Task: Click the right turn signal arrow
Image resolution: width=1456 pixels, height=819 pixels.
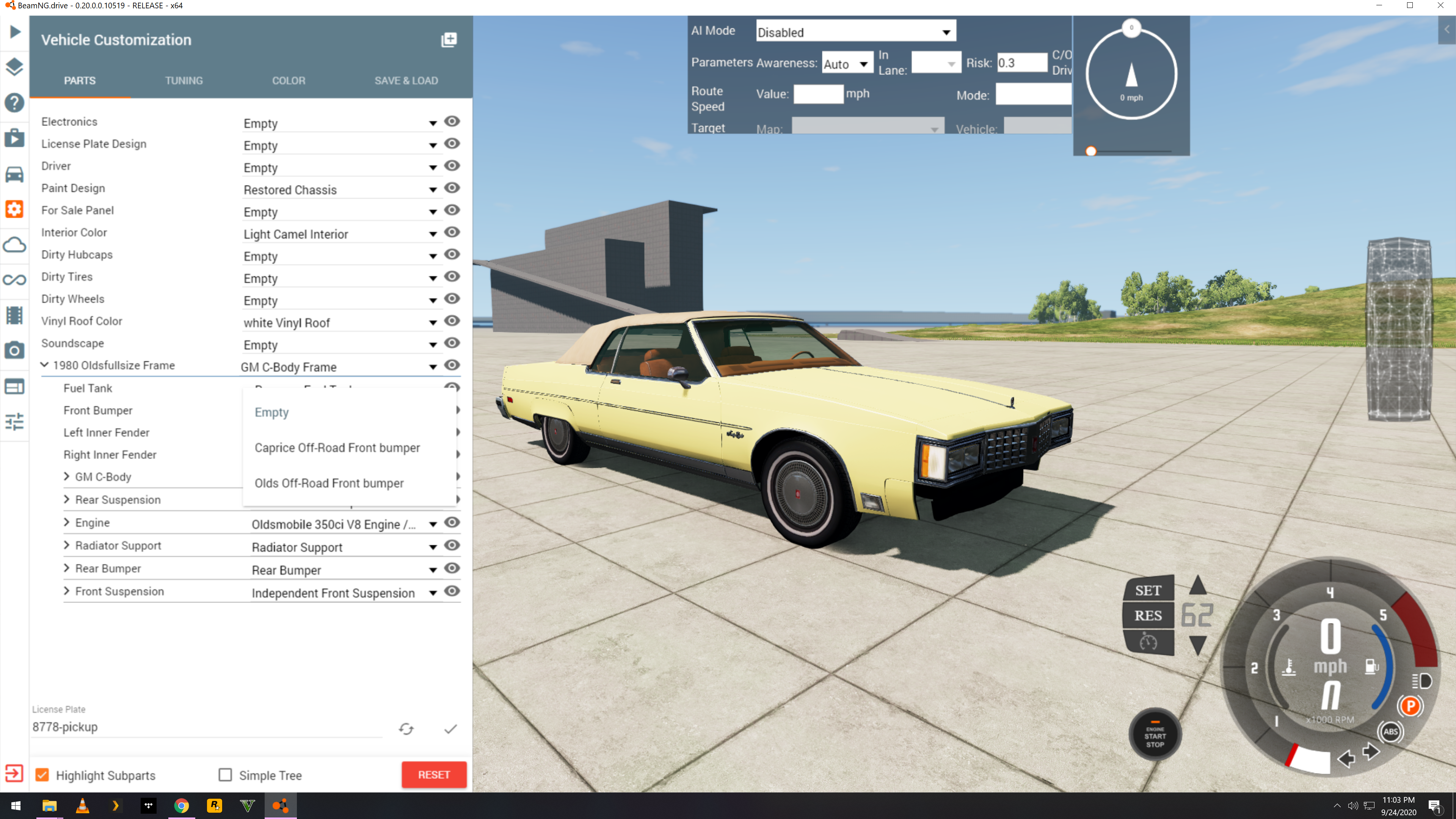Action: click(x=1371, y=752)
